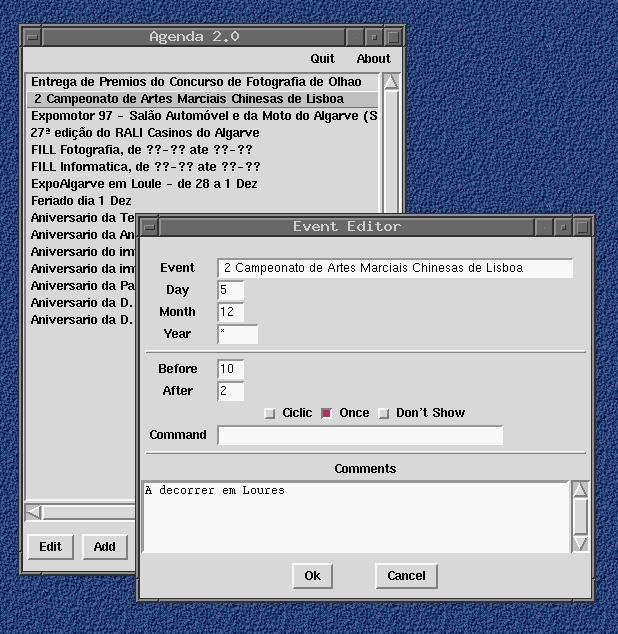This screenshot has height=634, width=618.
Task: Select the 'Expomotor 97' list entry
Action: point(203,116)
